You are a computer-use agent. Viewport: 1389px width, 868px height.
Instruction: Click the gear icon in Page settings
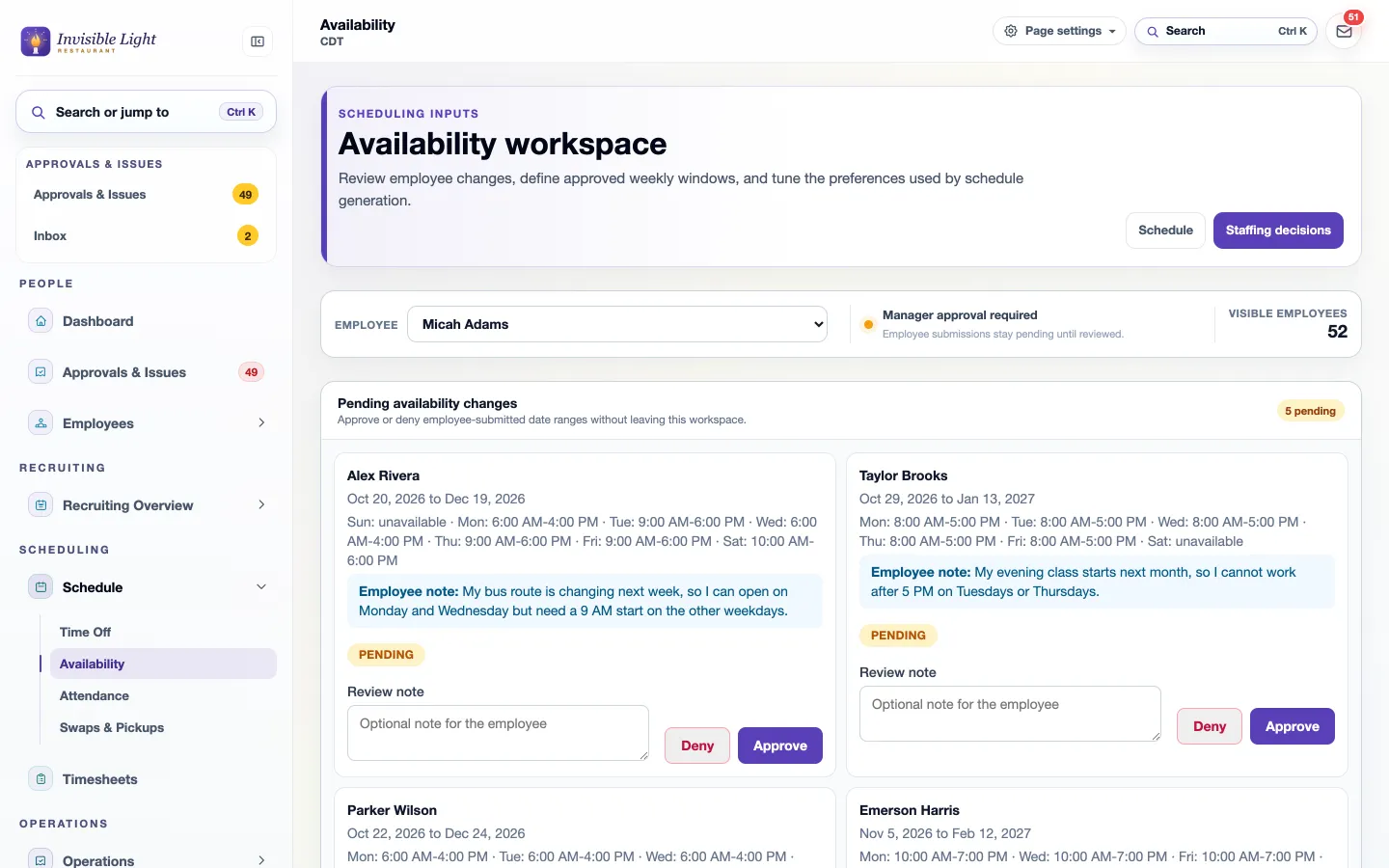(x=1011, y=31)
